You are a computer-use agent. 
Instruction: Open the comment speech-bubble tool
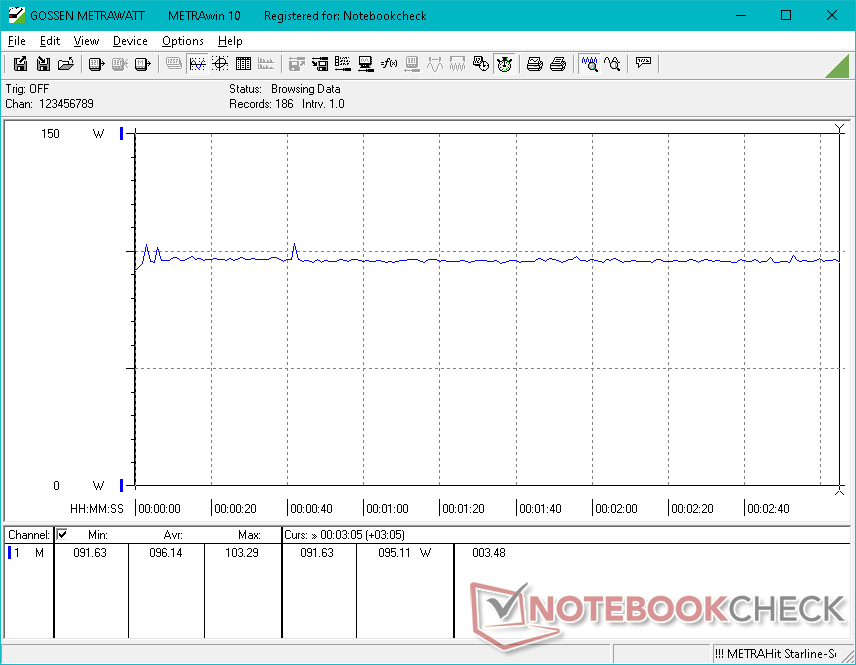[x=644, y=63]
